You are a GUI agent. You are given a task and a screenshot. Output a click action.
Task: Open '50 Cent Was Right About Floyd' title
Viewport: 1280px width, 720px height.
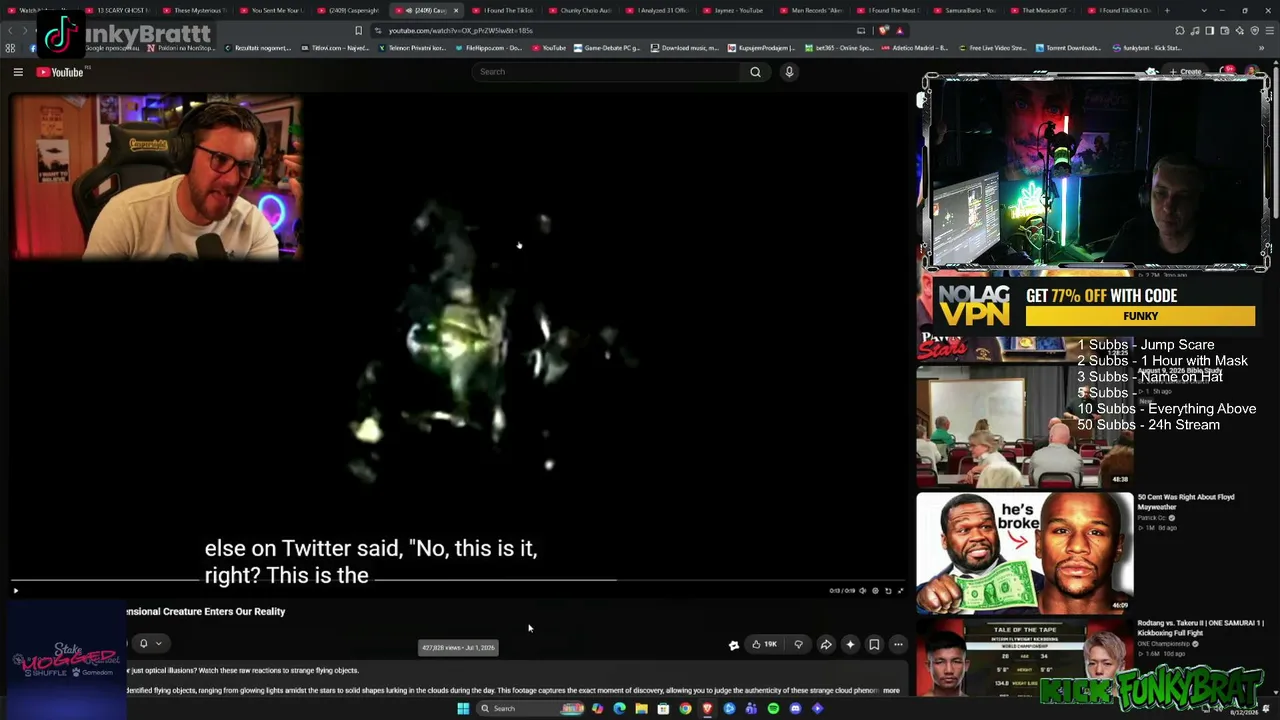tap(1186, 502)
